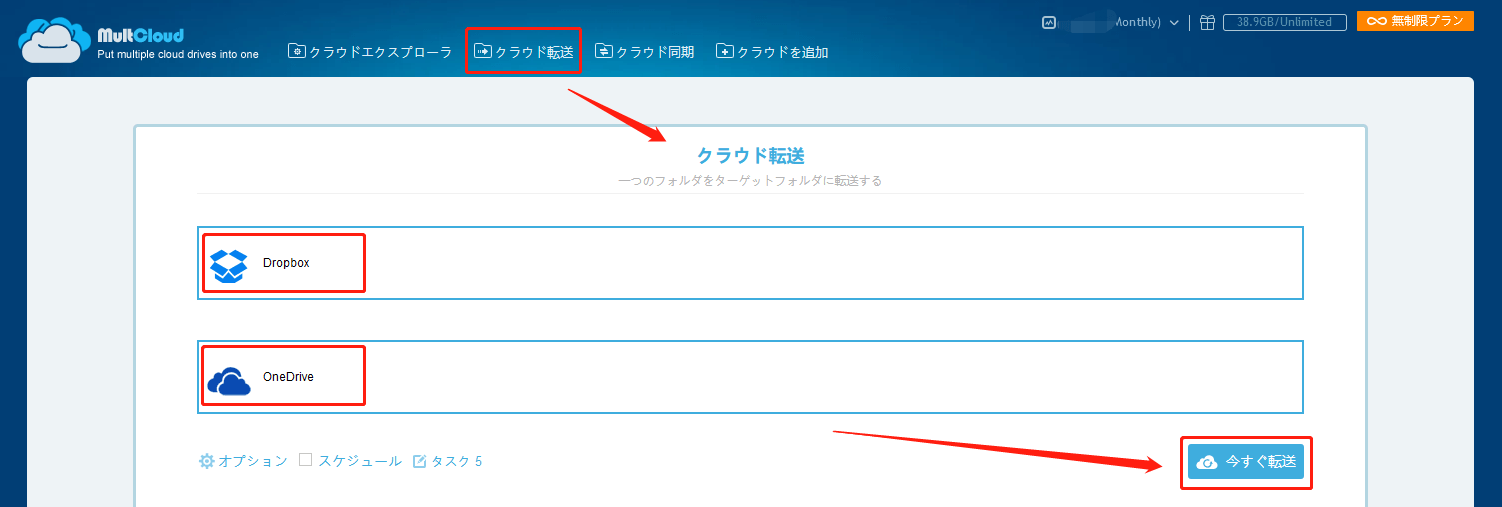Click the タスク list edit icon
The height and width of the screenshot is (507, 1502).
click(420, 461)
